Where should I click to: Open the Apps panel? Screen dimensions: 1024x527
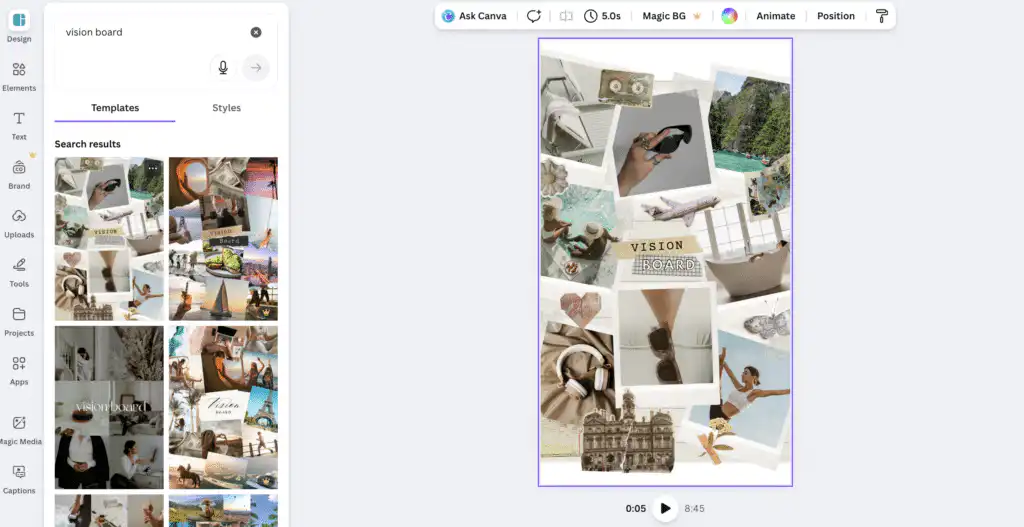tap(19, 370)
